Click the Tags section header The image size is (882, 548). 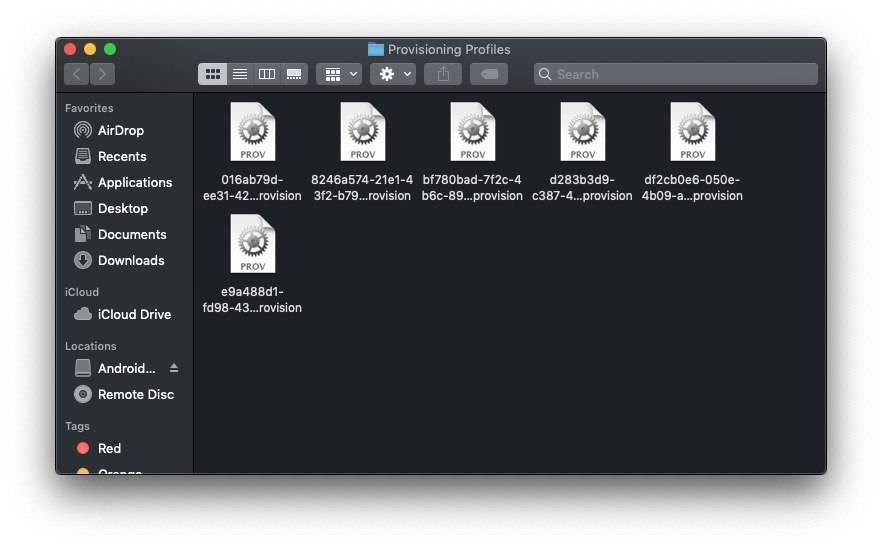click(x=77, y=426)
